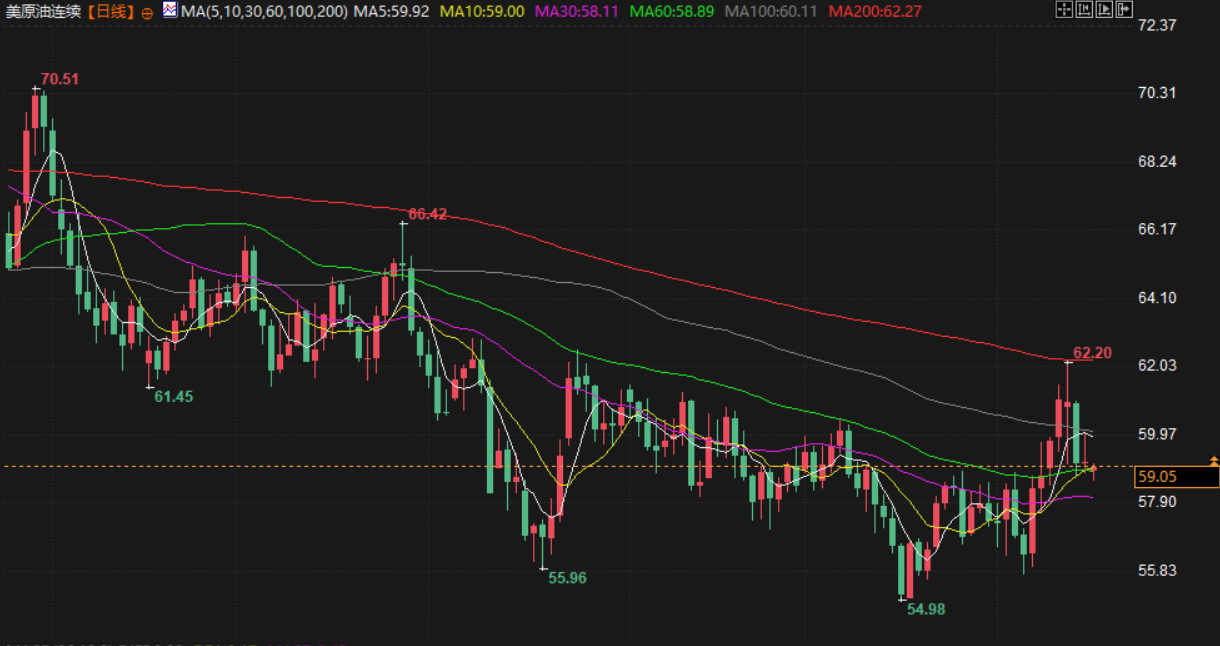The width and height of the screenshot is (1220, 646).
Task: Click the 59.97 axis price value
Action: (x=1156, y=434)
